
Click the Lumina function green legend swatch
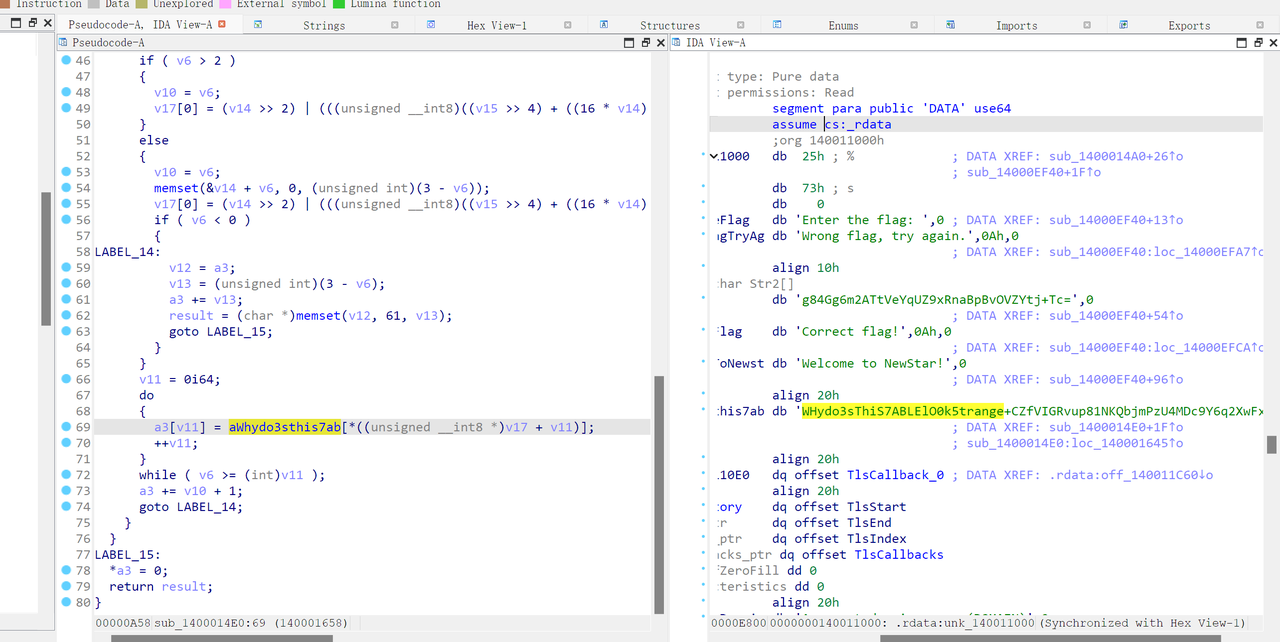[x=339, y=4]
